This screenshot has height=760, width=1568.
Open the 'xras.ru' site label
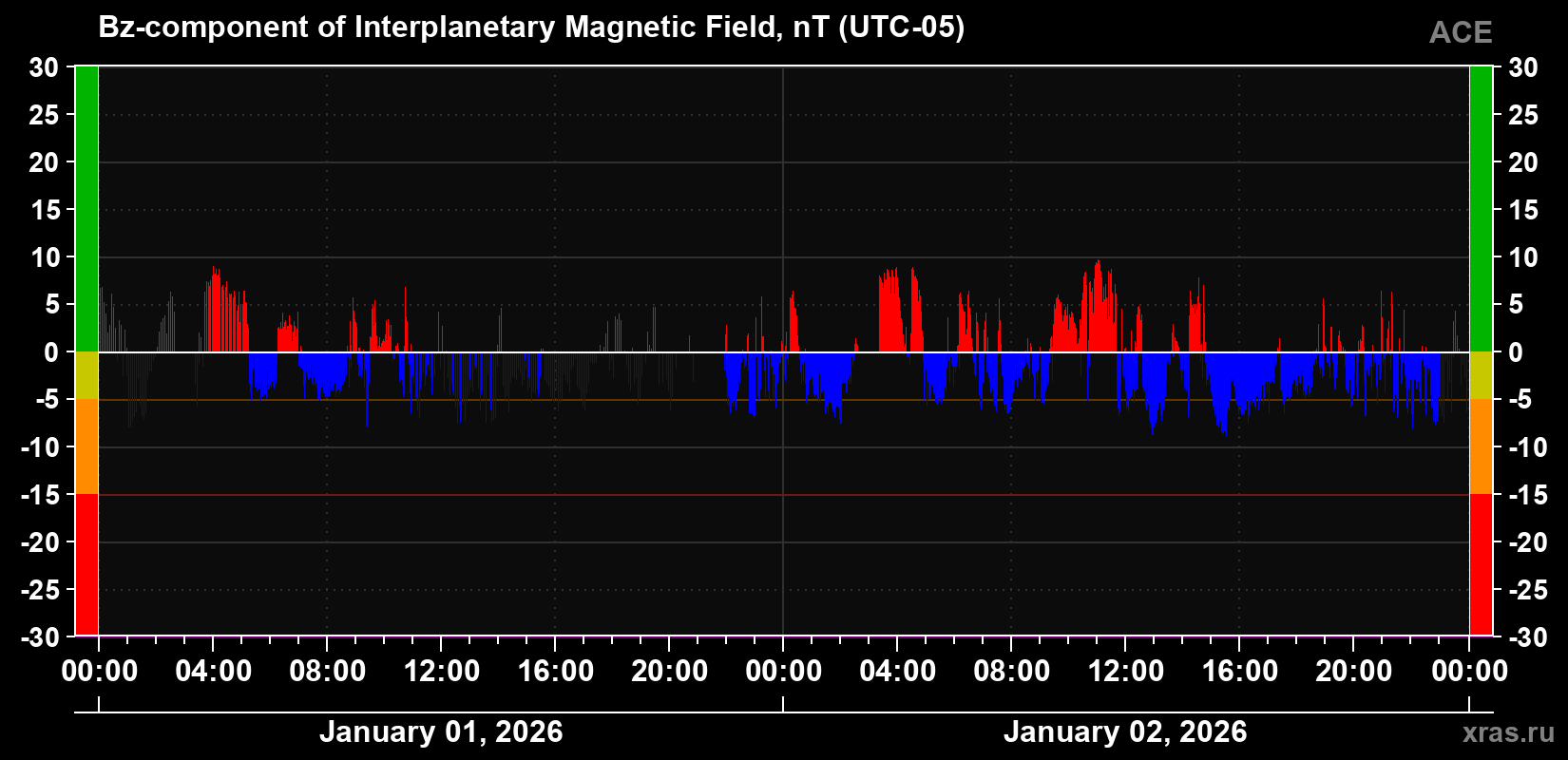coord(1509,731)
